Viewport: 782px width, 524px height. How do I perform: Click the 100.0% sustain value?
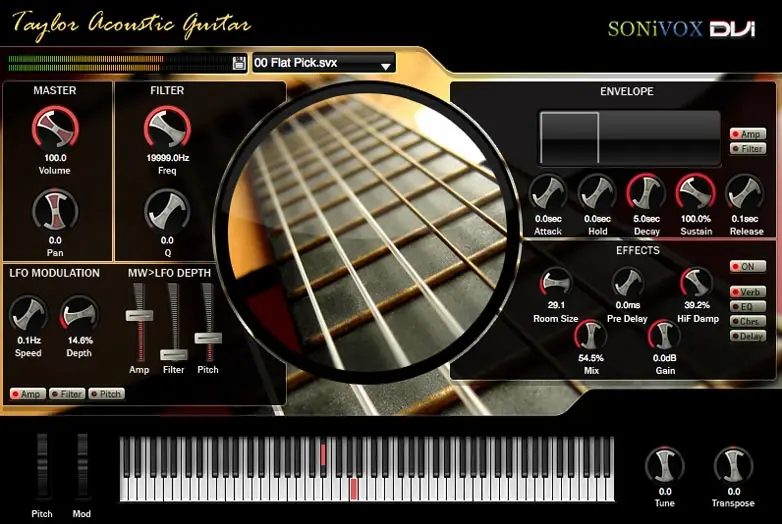click(696, 219)
